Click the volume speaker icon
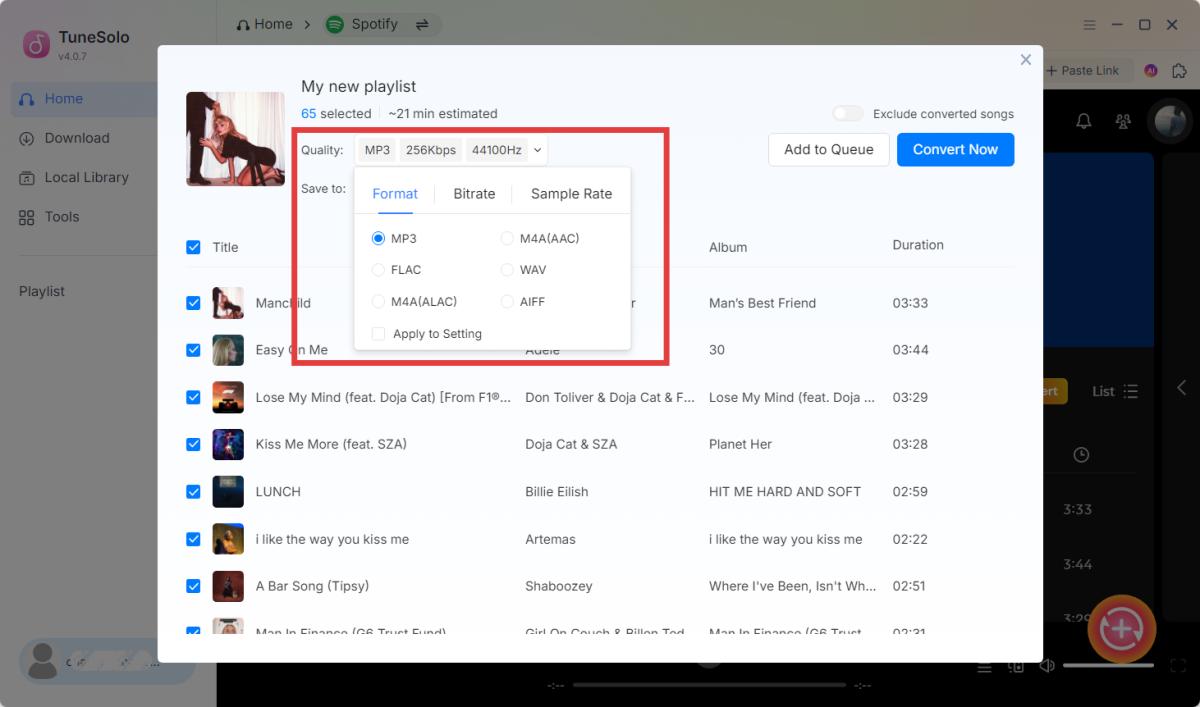 (x=1047, y=666)
